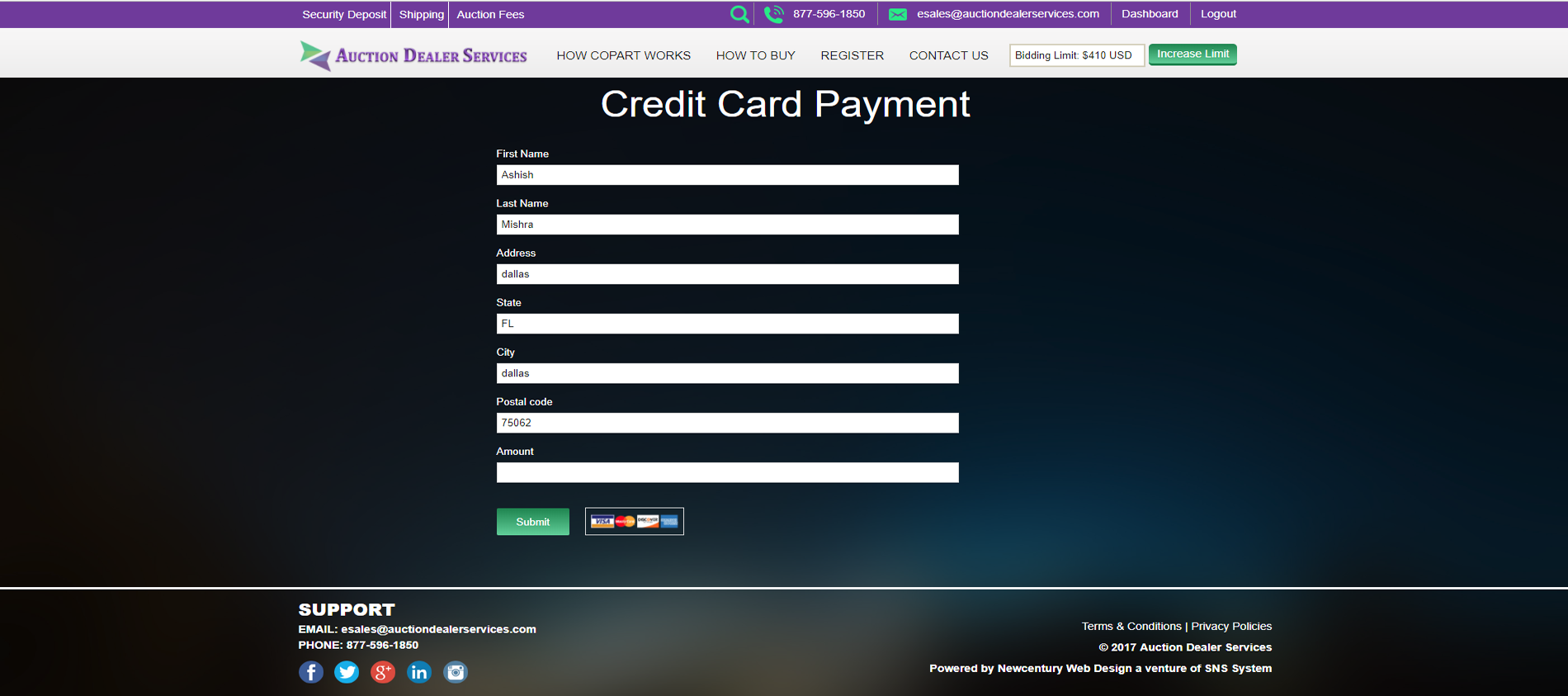
Task: Go to the Dashboard
Action: tap(1150, 14)
